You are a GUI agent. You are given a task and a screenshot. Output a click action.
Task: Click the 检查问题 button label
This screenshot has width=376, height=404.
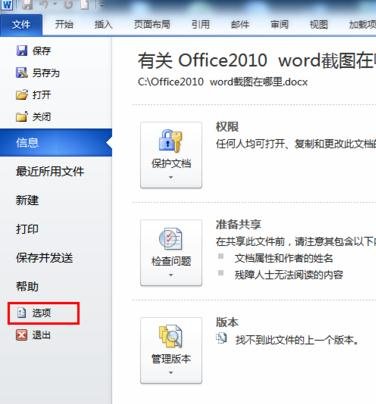pos(171,261)
